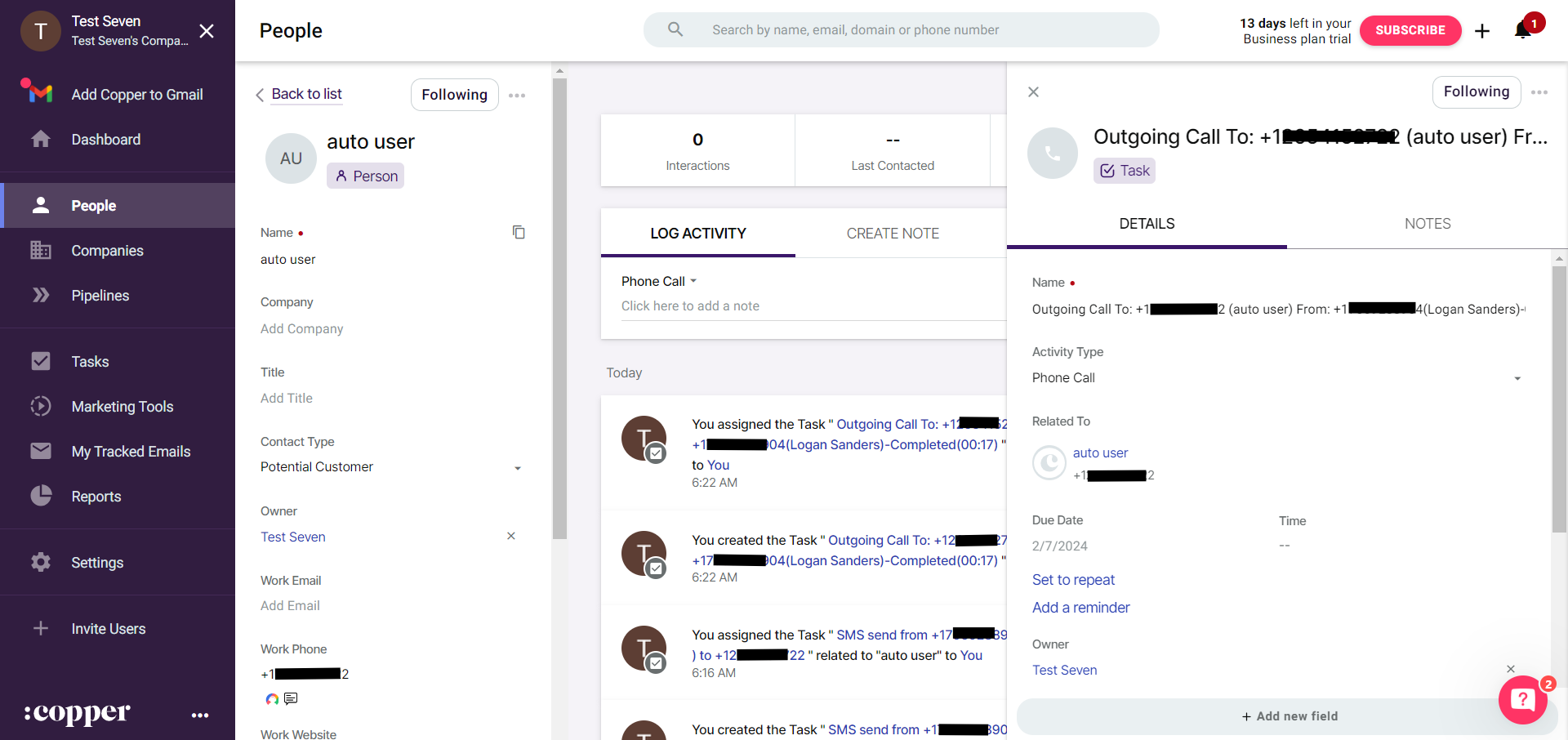The width and height of the screenshot is (1568, 740).
Task: Switch to the LOG ACTIVITY tab
Action: click(x=698, y=234)
